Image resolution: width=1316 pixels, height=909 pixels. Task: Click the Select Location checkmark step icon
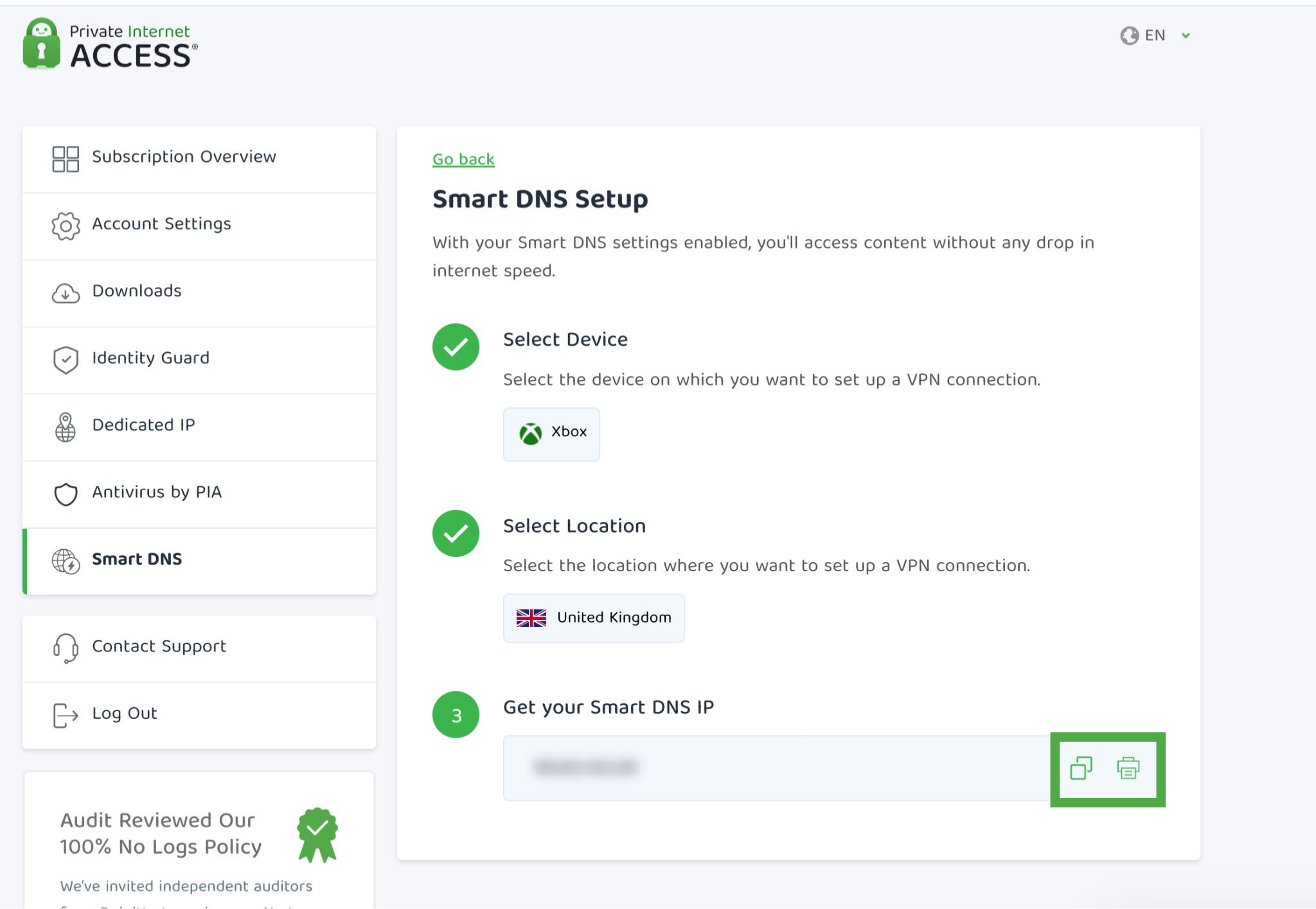[456, 533]
